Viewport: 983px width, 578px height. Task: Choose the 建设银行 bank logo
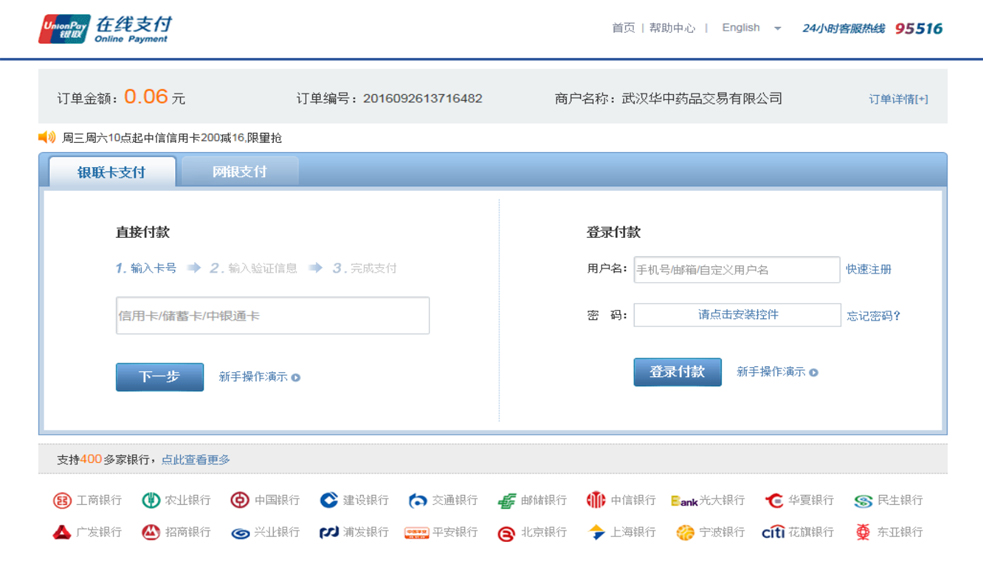click(329, 501)
